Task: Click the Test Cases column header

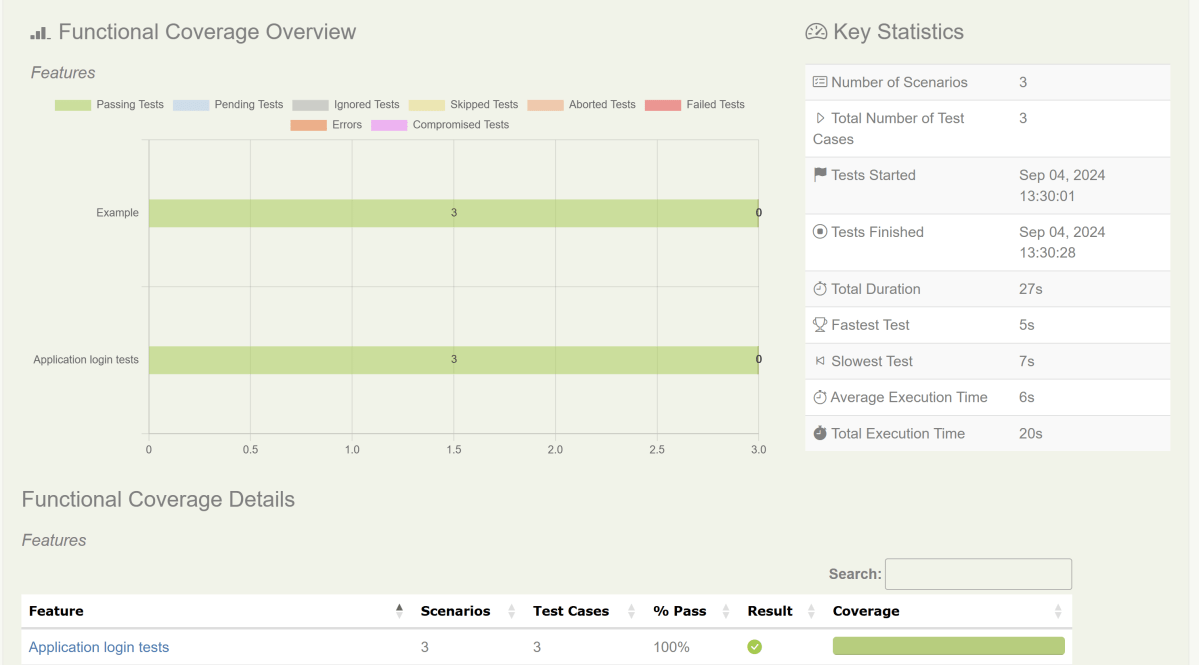Action: [x=571, y=611]
